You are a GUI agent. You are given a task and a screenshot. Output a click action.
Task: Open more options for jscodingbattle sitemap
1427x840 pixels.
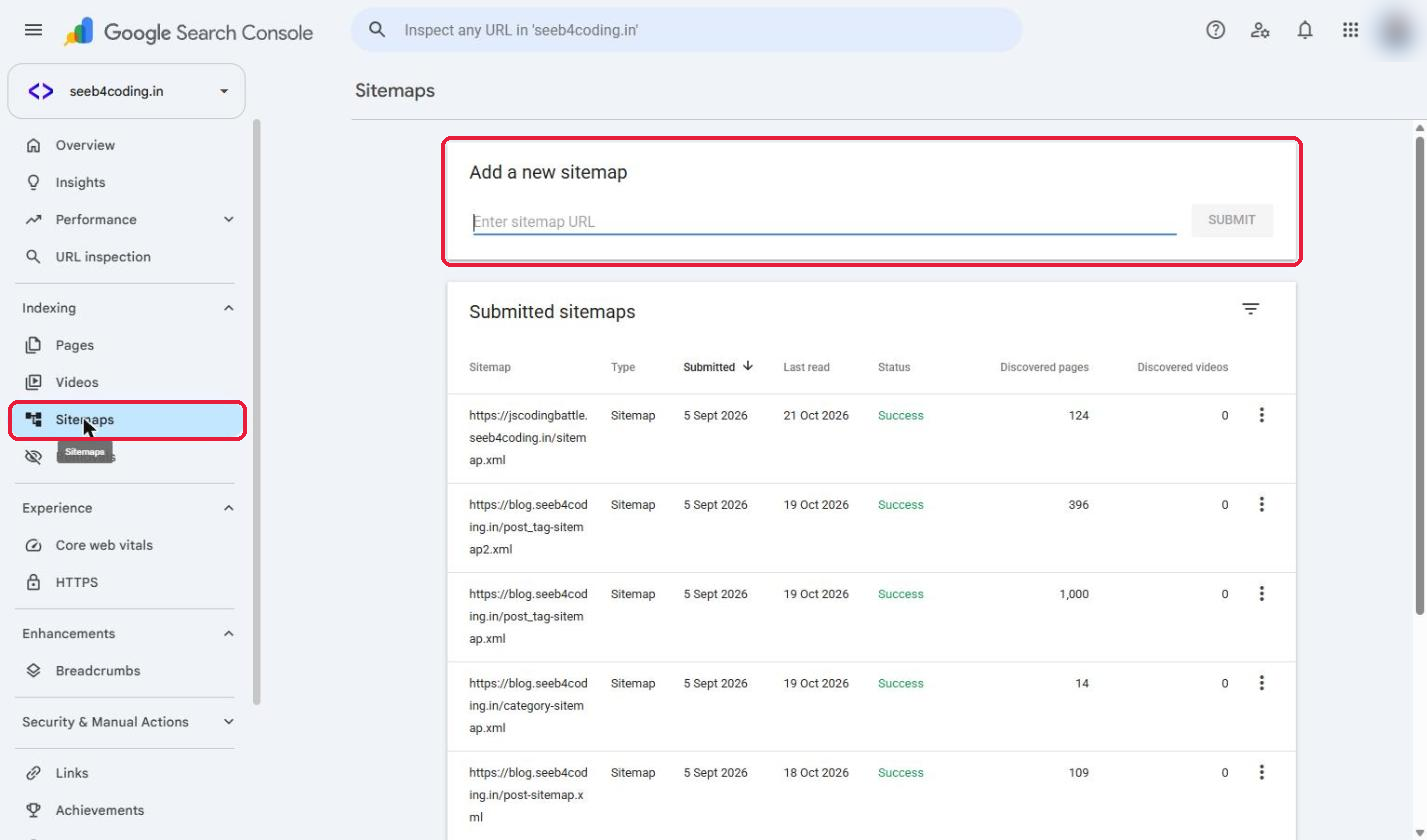(1261, 415)
